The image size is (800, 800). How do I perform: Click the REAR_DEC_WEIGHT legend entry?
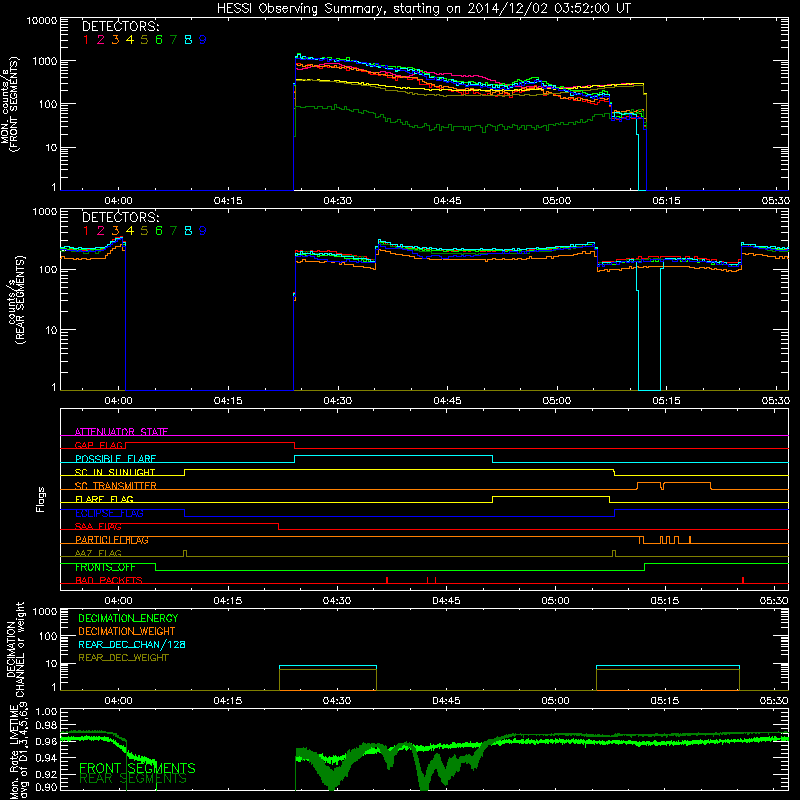click(x=123, y=658)
